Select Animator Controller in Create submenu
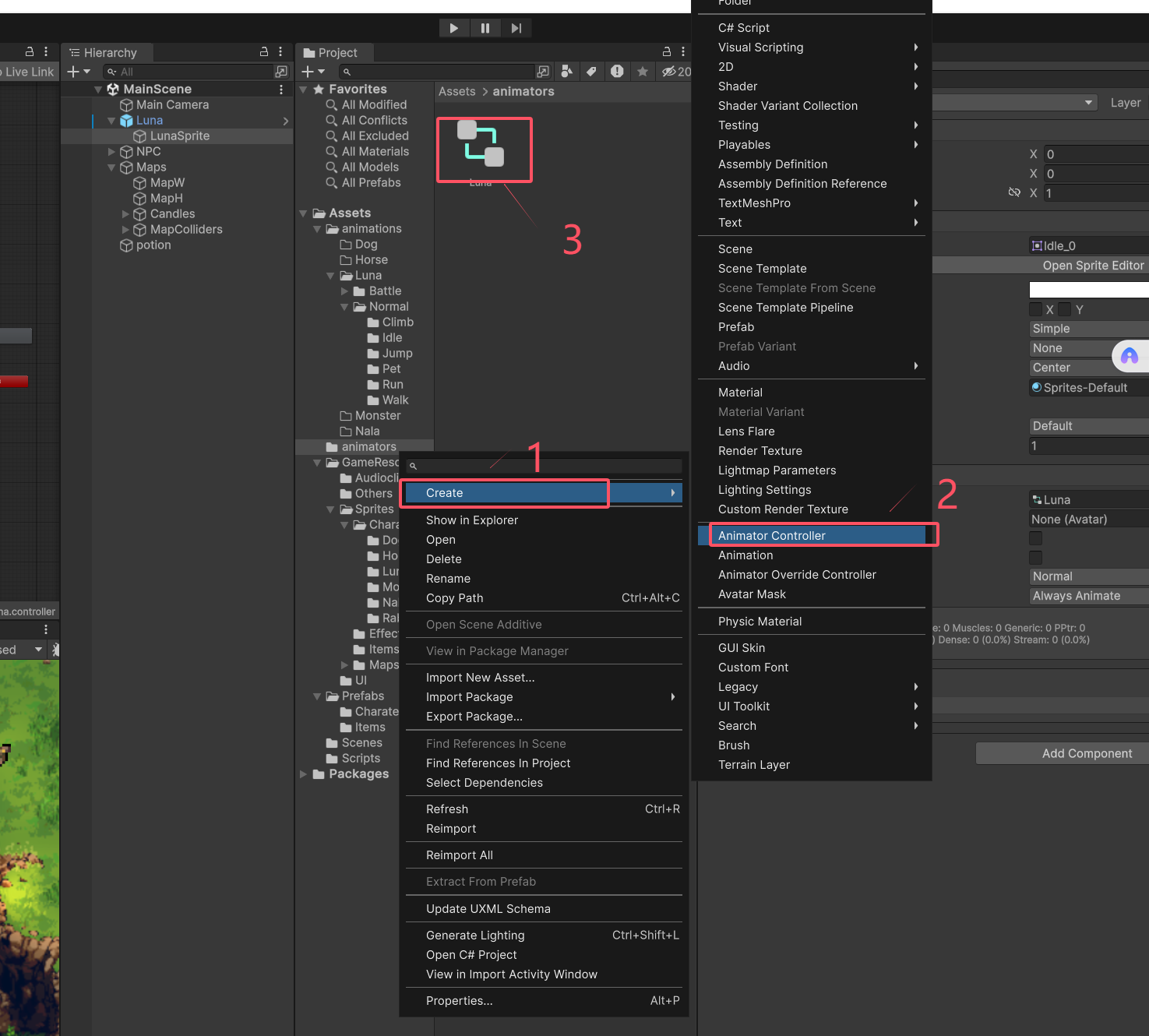This screenshot has height=1036, width=1149. 812,536
